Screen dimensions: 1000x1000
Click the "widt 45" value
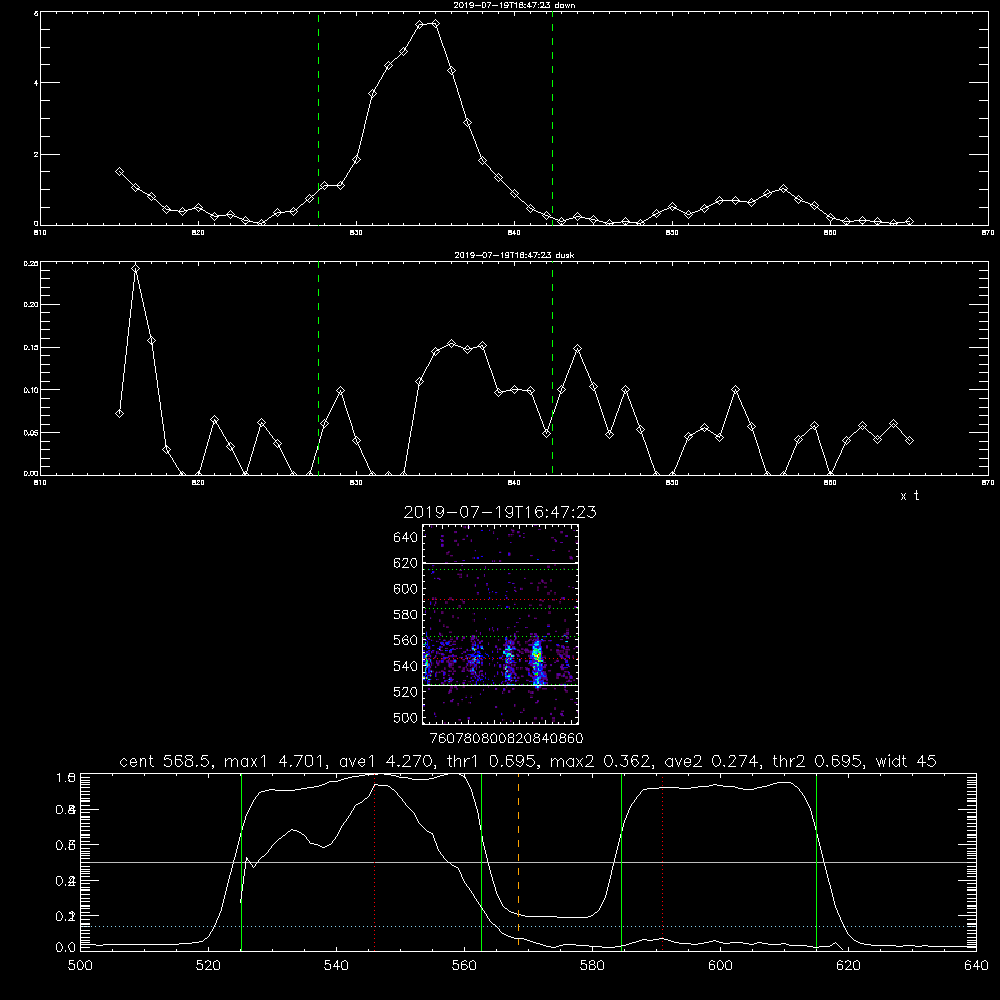(x=906, y=761)
